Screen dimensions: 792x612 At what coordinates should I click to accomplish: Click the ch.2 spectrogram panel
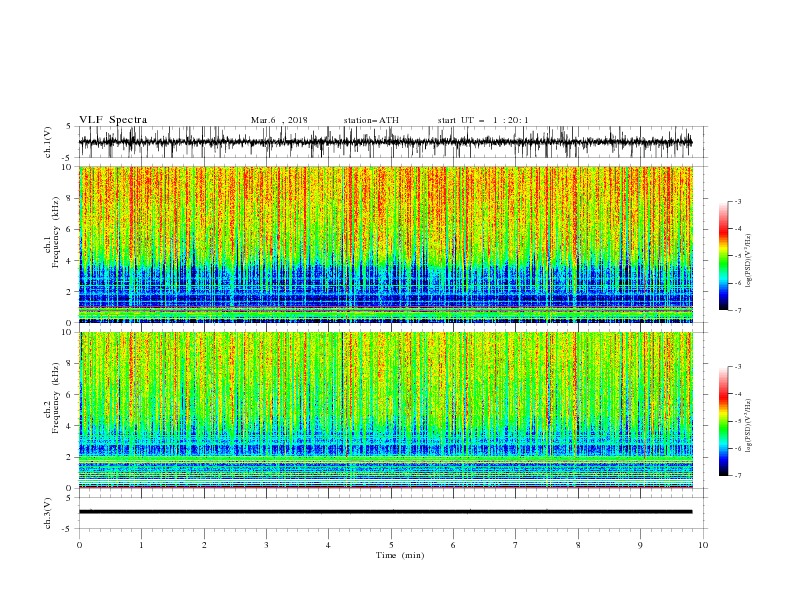coord(386,410)
